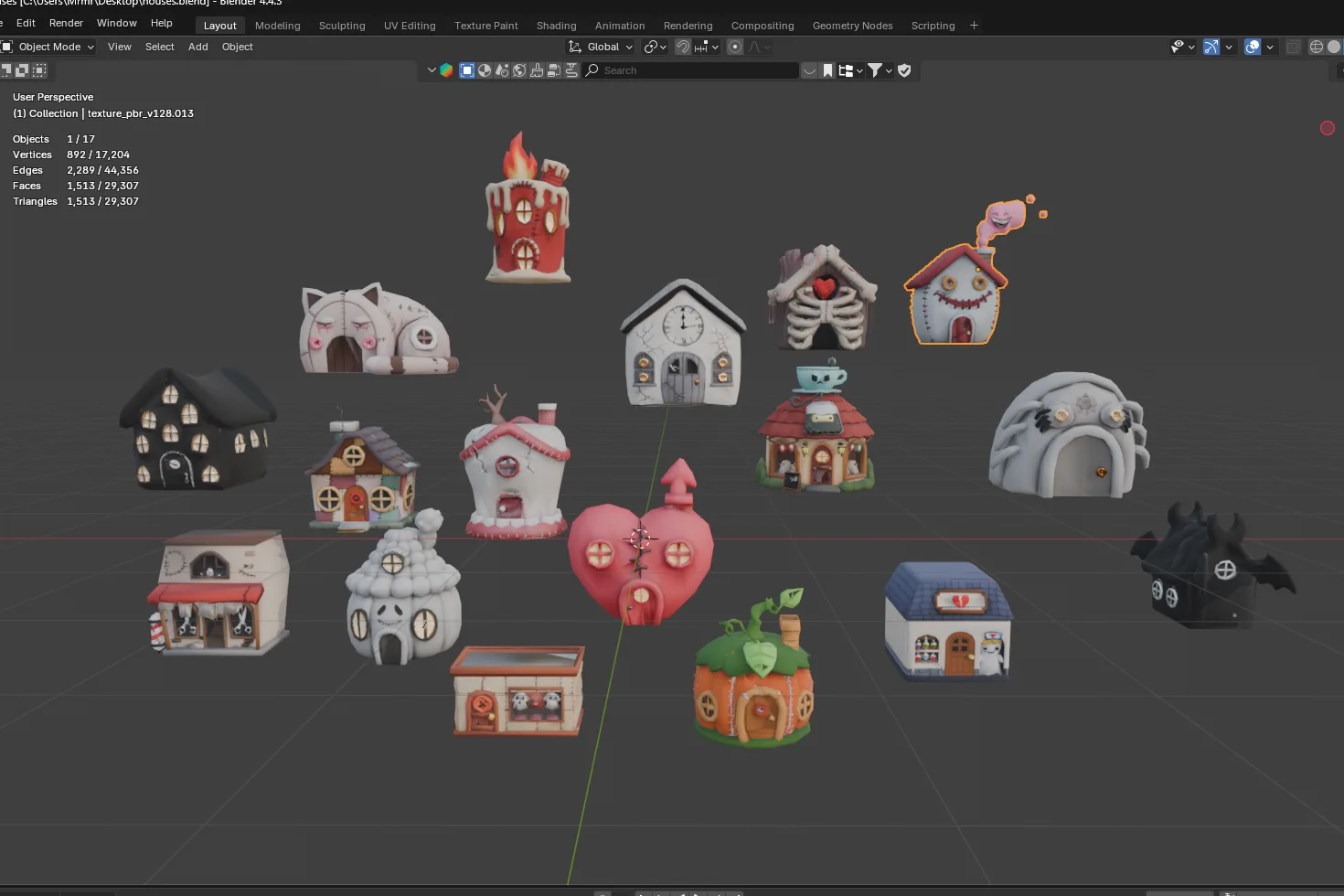
Task: Switch to the Shading workspace tab
Action: tap(557, 26)
